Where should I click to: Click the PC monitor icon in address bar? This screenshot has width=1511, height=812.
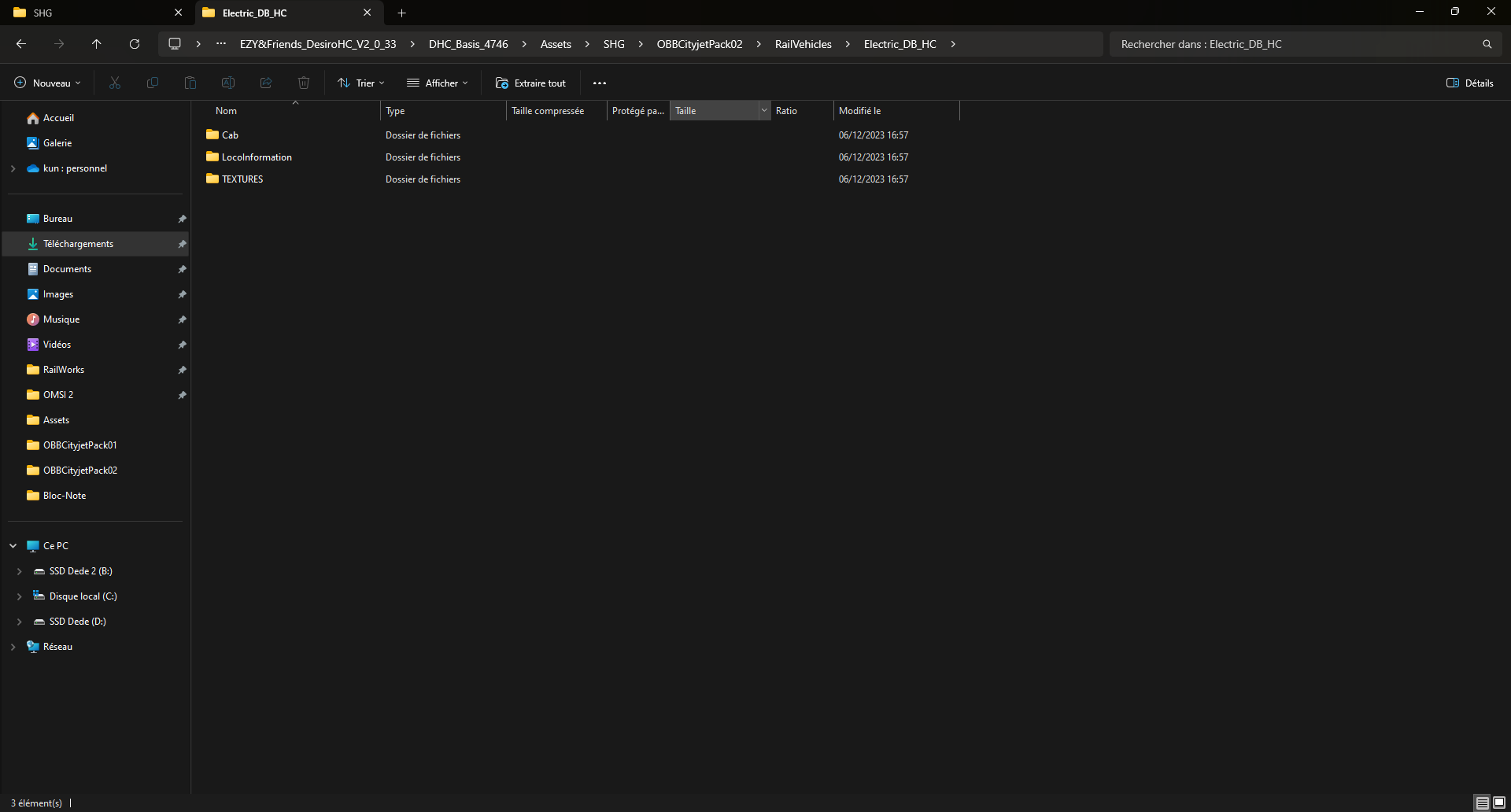coord(175,44)
